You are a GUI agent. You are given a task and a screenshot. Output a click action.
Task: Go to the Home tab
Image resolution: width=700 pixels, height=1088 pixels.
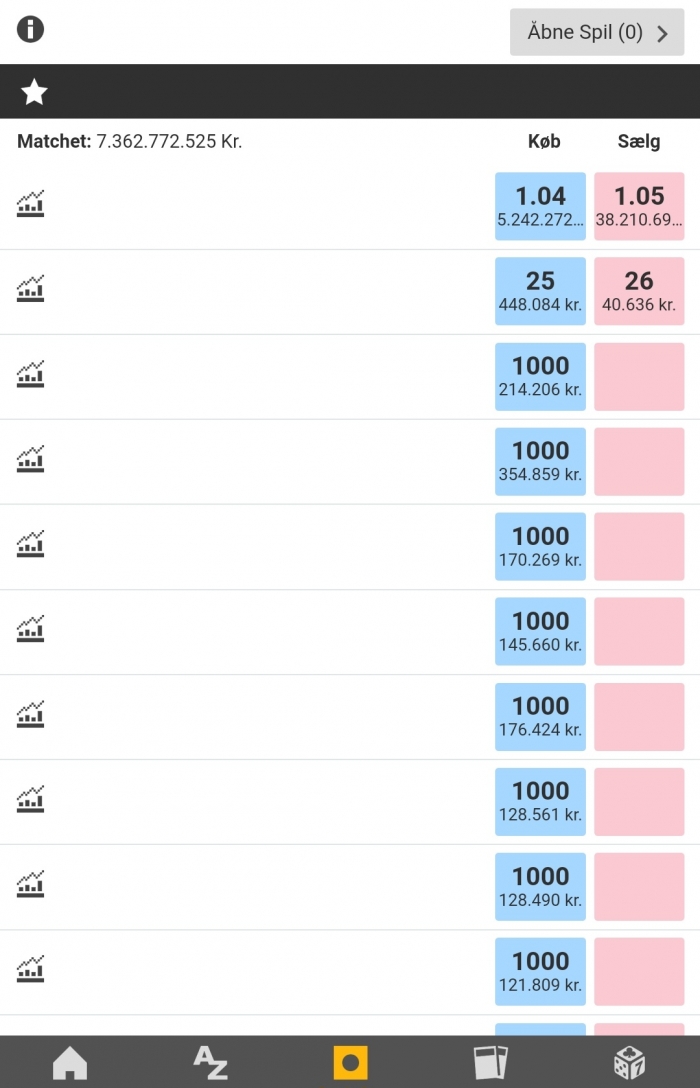coord(70,1062)
